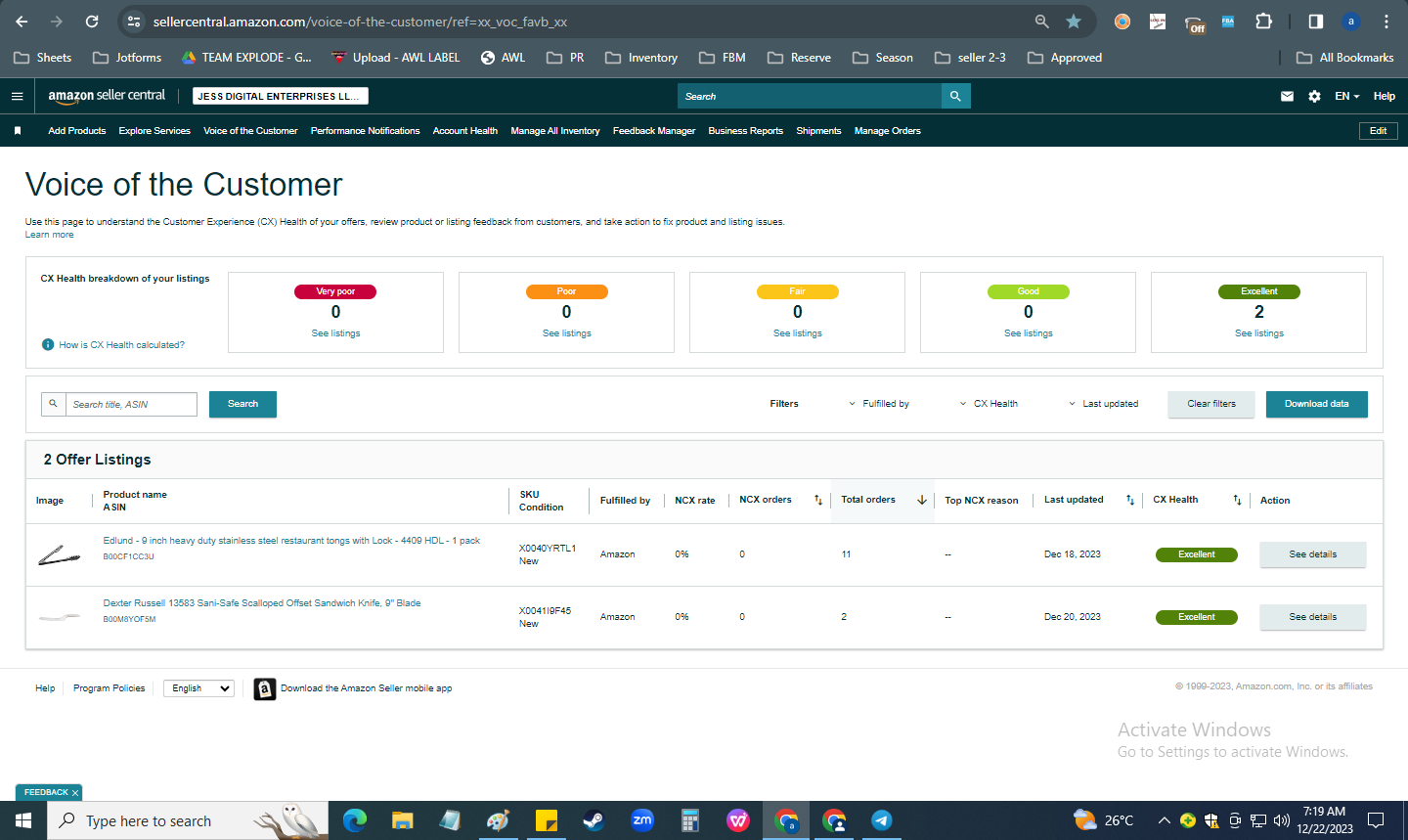The height and width of the screenshot is (840, 1408).
Task: See listings under Very poor card
Action: 335,333
